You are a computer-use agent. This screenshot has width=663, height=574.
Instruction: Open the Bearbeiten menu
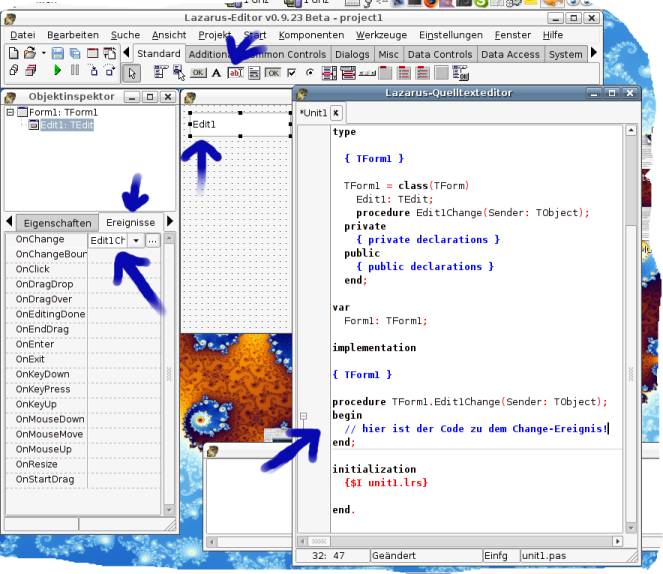point(73,35)
